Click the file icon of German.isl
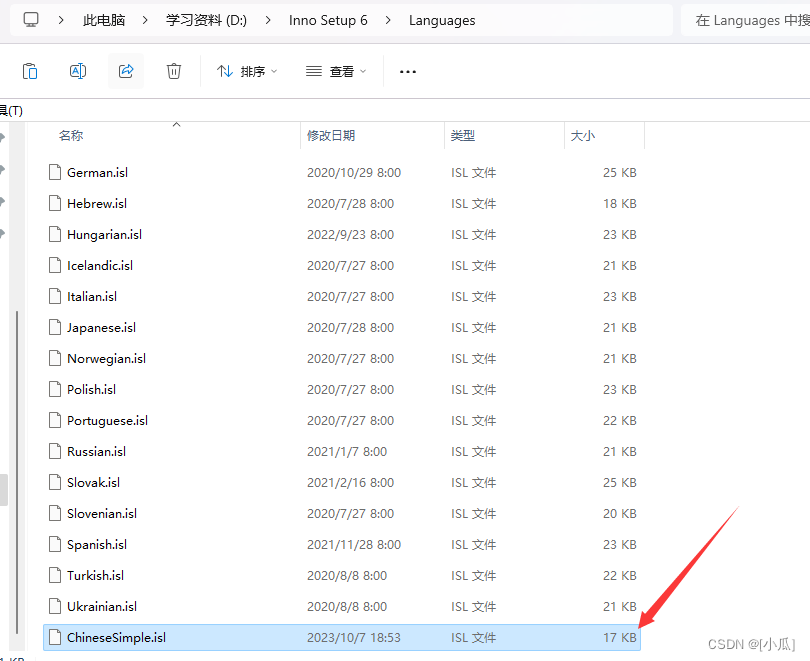Screen dimensions: 810x661 pyautogui.click(x=55, y=172)
